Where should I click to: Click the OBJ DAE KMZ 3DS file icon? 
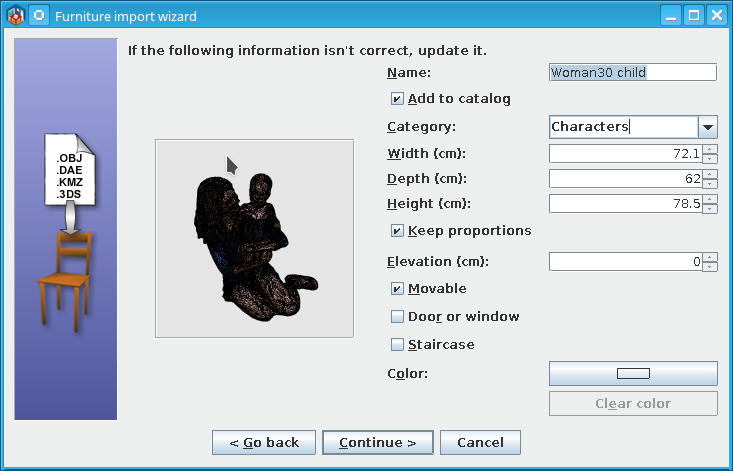(70, 170)
